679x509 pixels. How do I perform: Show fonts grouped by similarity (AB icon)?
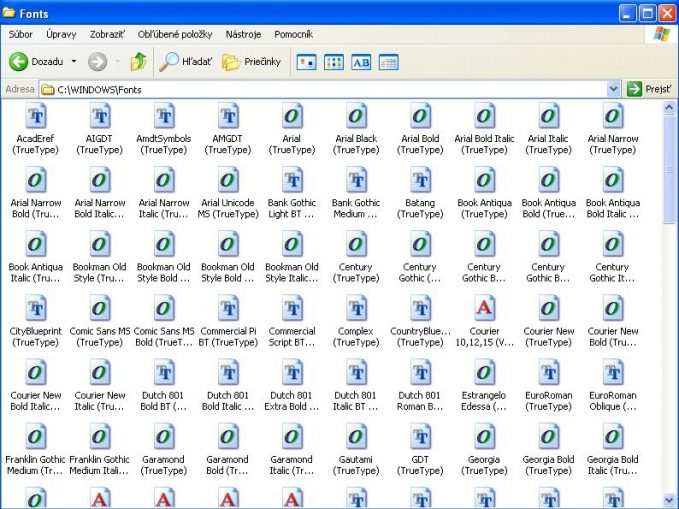point(361,62)
